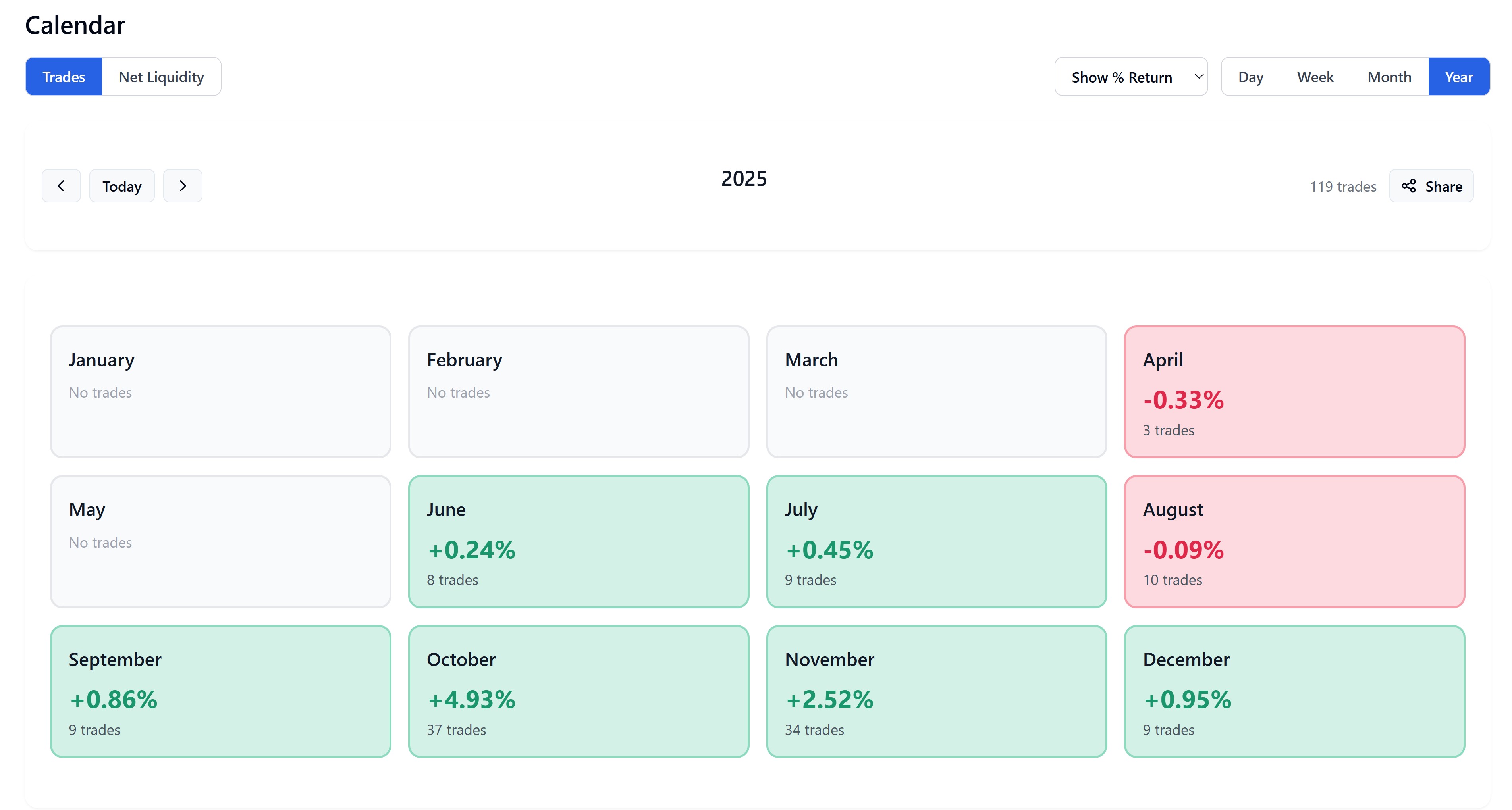Open the October month card
The height and width of the screenshot is (810, 1512).
coord(578,691)
